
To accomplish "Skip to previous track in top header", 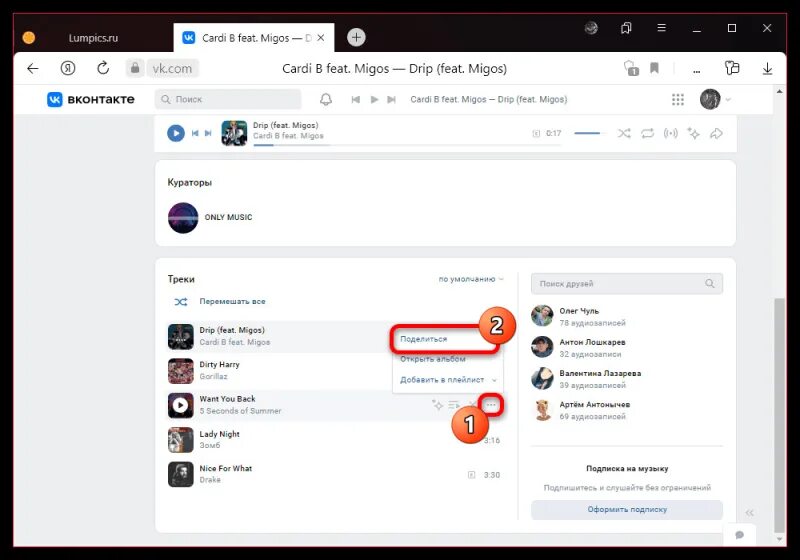I will (x=356, y=99).
